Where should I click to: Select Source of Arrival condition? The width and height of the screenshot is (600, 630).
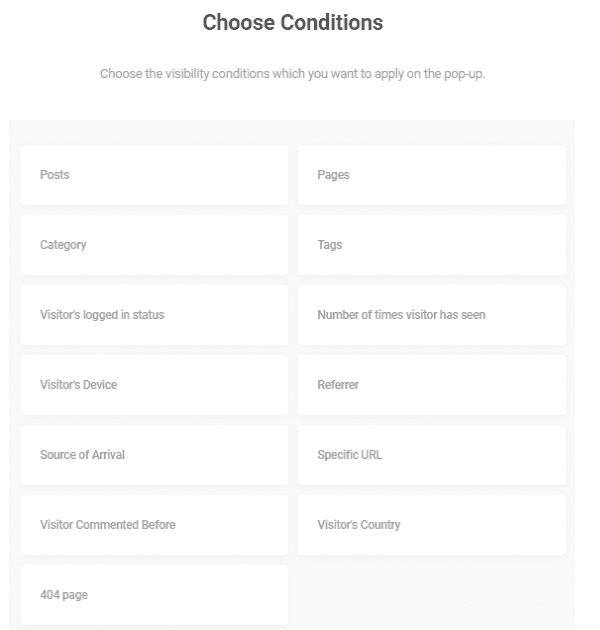click(154, 455)
